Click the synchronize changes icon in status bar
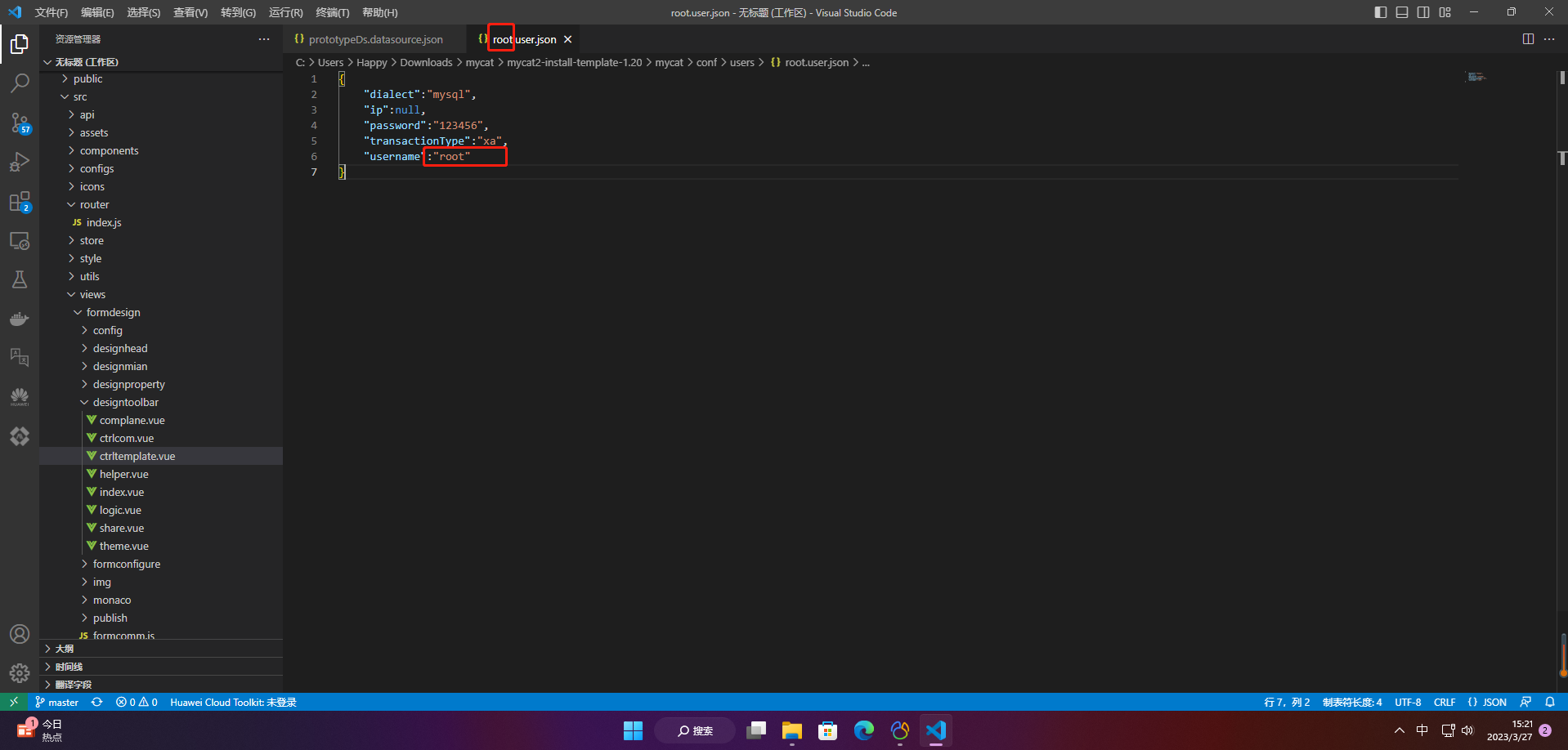This screenshot has width=1568, height=750. pos(96,702)
